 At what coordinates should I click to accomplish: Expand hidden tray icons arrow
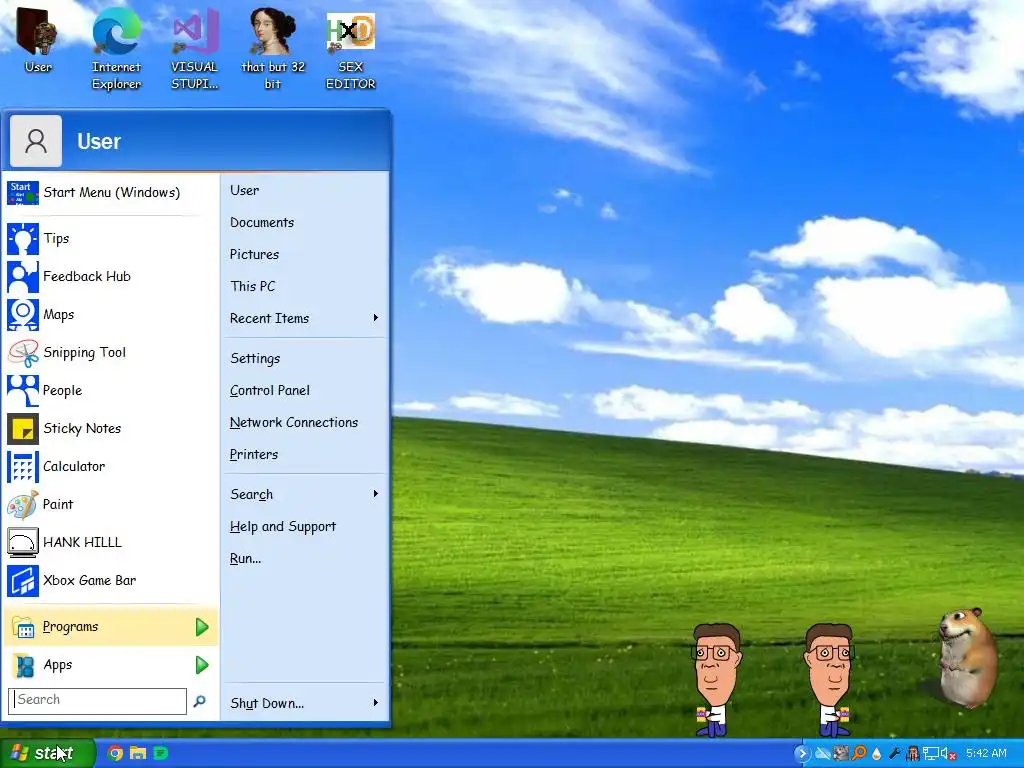click(x=802, y=754)
